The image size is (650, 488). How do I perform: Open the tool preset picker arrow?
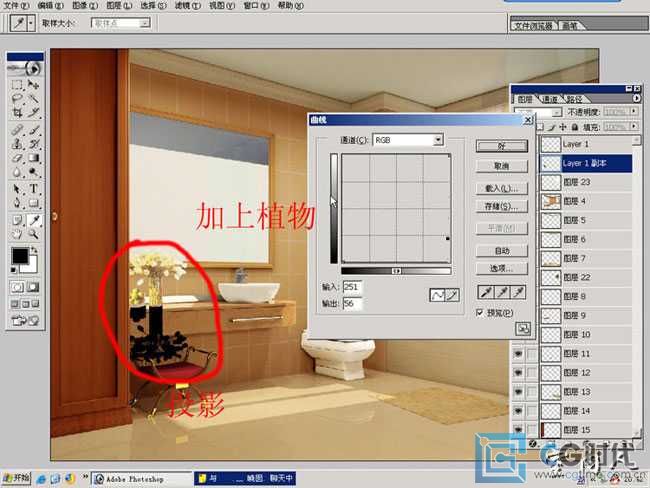31,23
